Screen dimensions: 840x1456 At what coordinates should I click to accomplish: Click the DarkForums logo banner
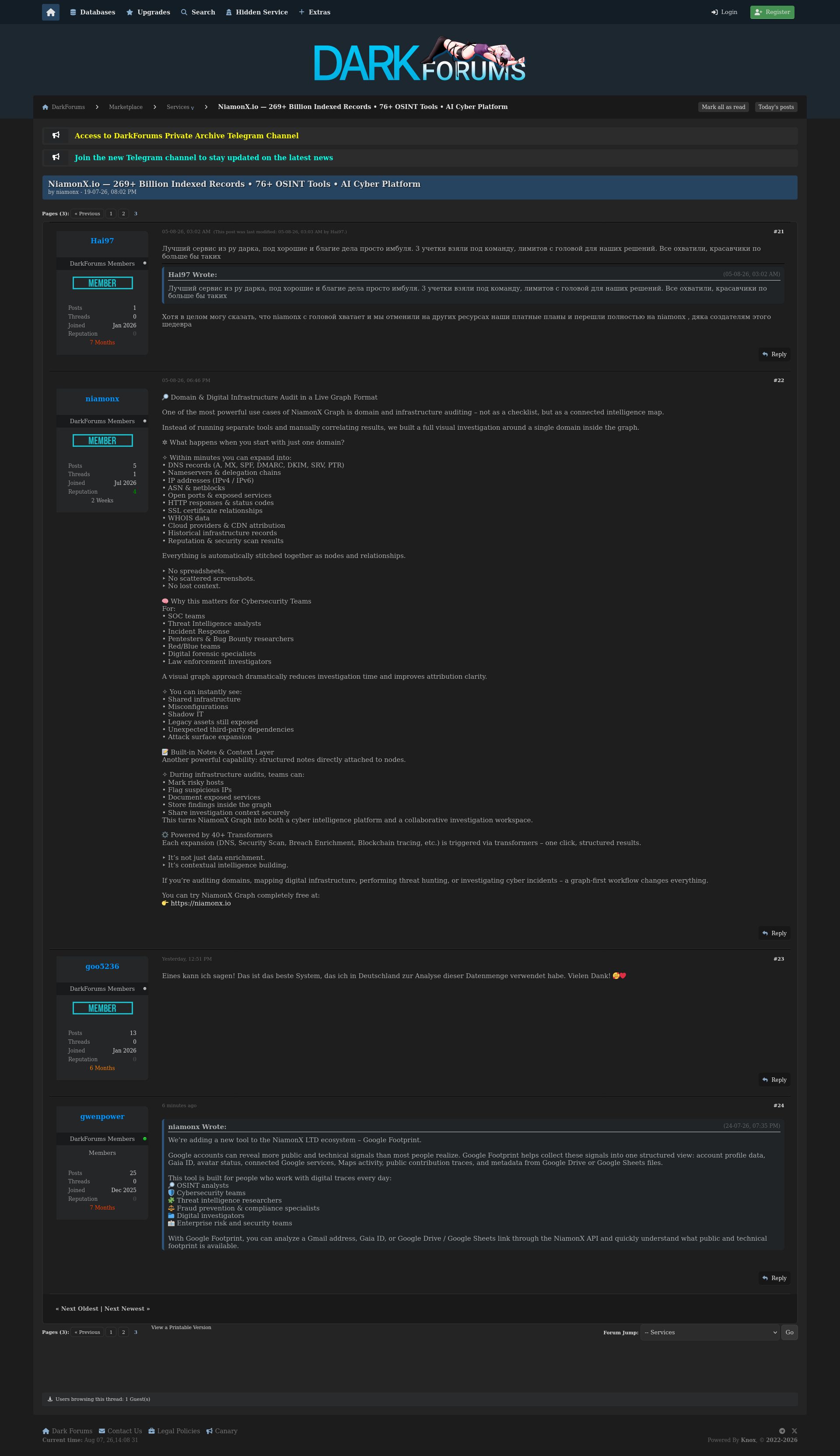pyautogui.click(x=420, y=60)
